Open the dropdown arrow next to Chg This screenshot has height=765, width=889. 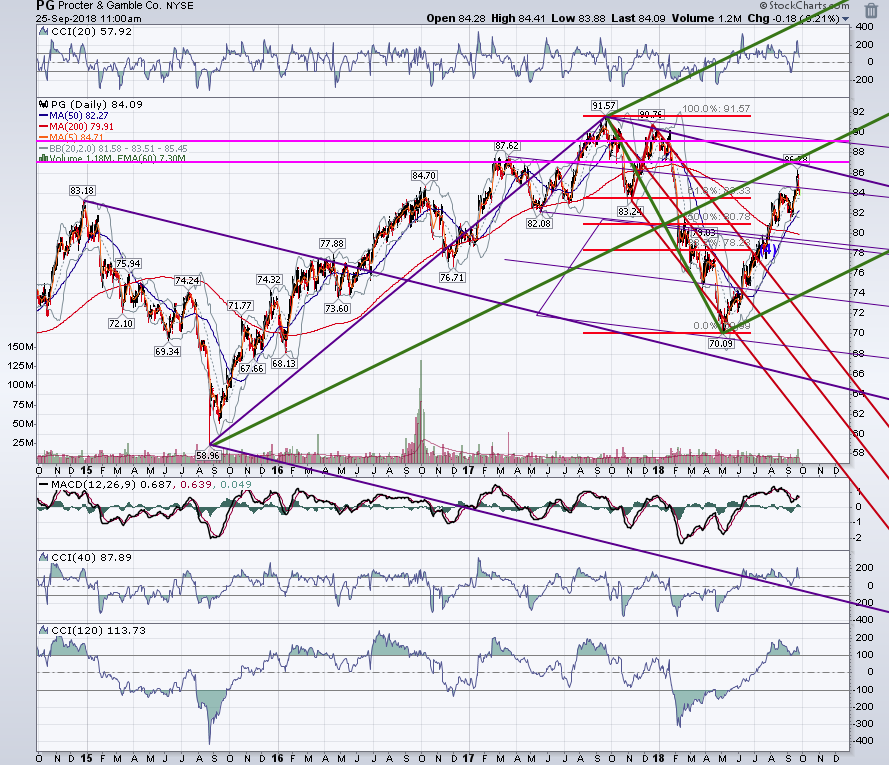[845, 19]
